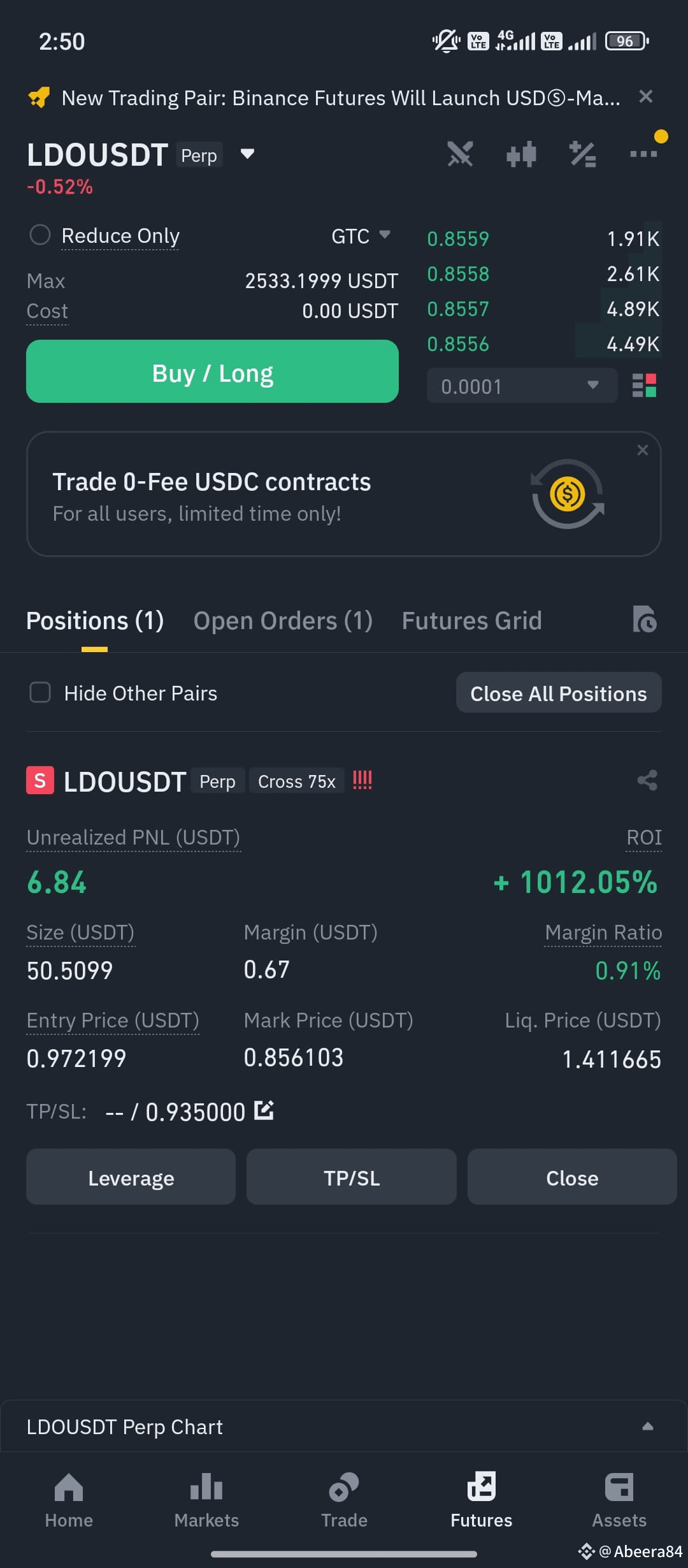Enable the Reduce Only radio option
Screen dimensions: 688x1568
[x=40, y=235]
